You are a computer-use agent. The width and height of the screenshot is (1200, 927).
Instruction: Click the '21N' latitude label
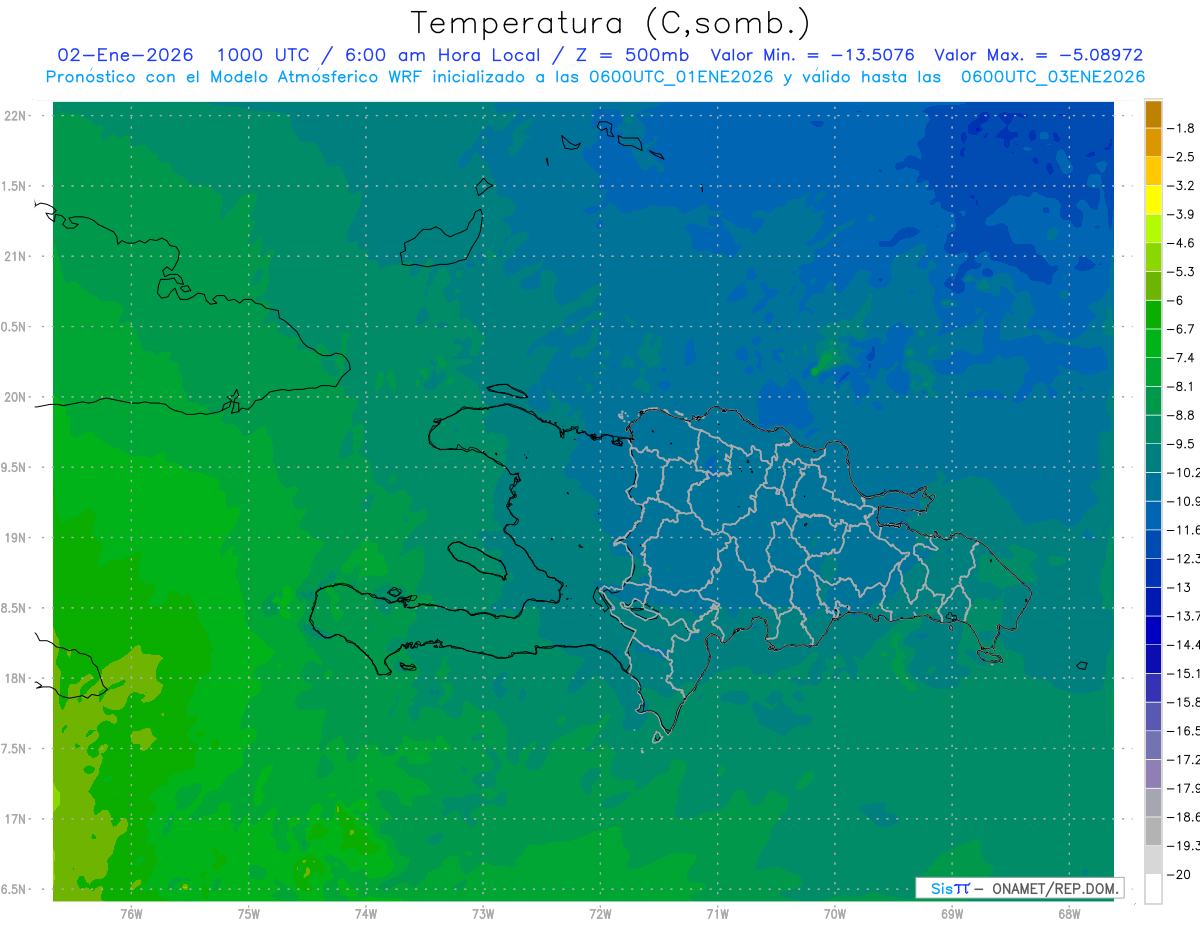pos(17,257)
